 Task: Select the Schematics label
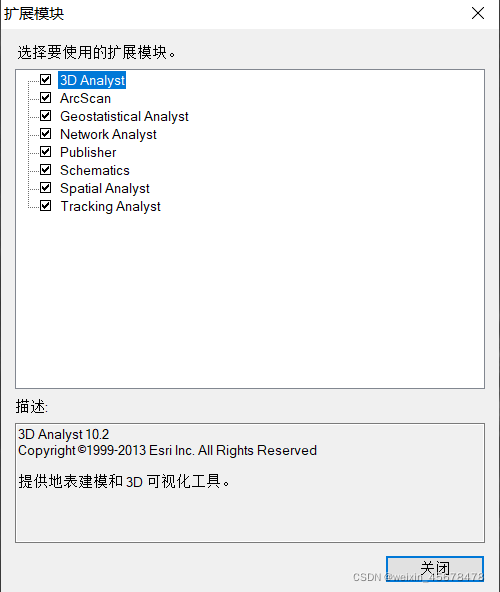(95, 170)
